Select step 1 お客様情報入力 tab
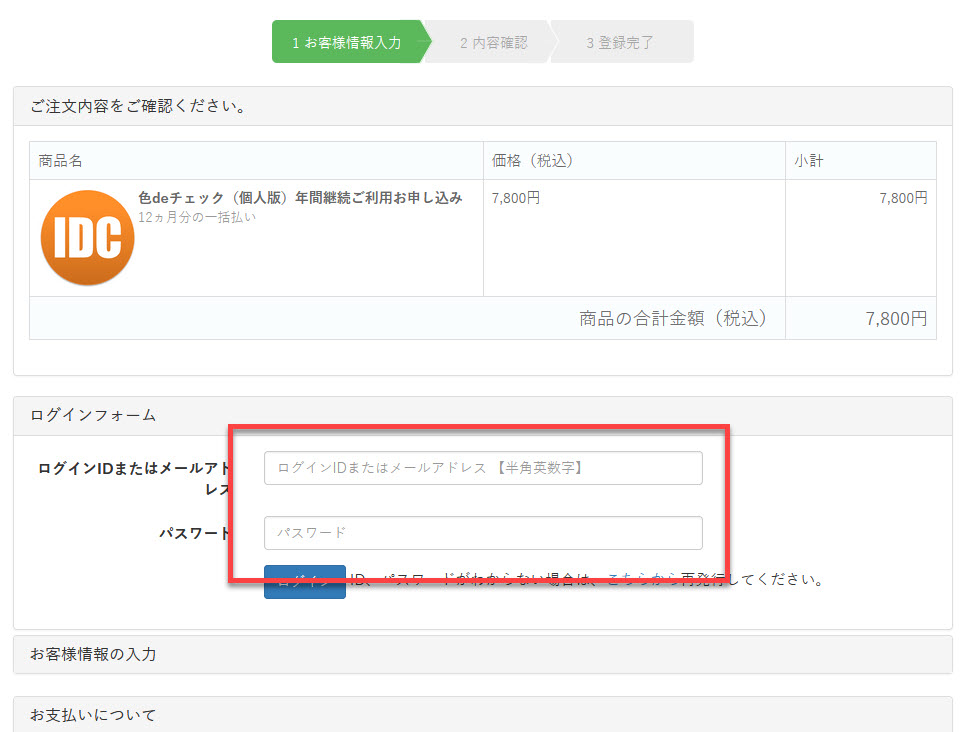The width and height of the screenshot is (976, 732). [347, 43]
